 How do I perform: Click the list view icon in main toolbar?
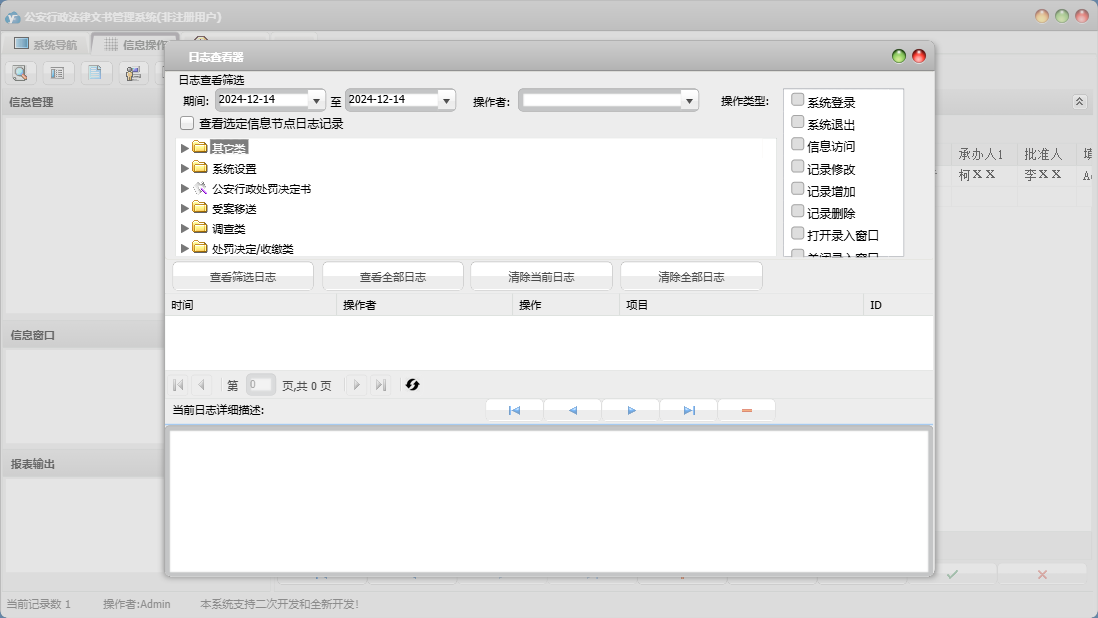[x=57, y=72]
